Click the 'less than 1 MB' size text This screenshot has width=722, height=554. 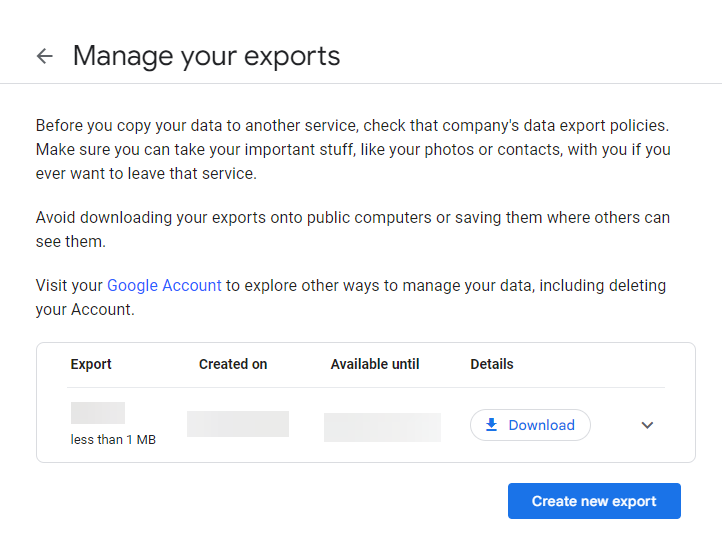113,440
